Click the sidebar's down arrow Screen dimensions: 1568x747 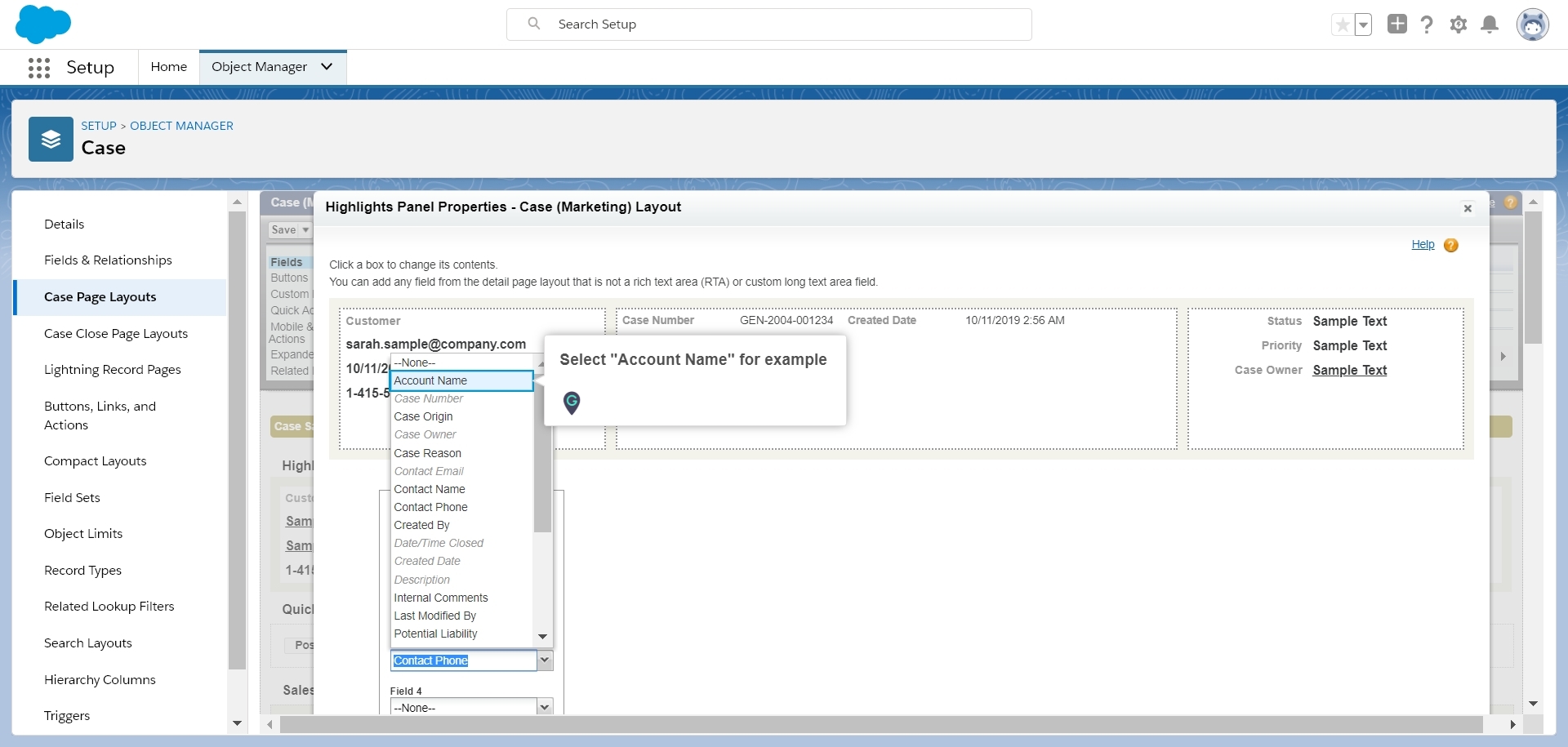pyautogui.click(x=237, y=723)
